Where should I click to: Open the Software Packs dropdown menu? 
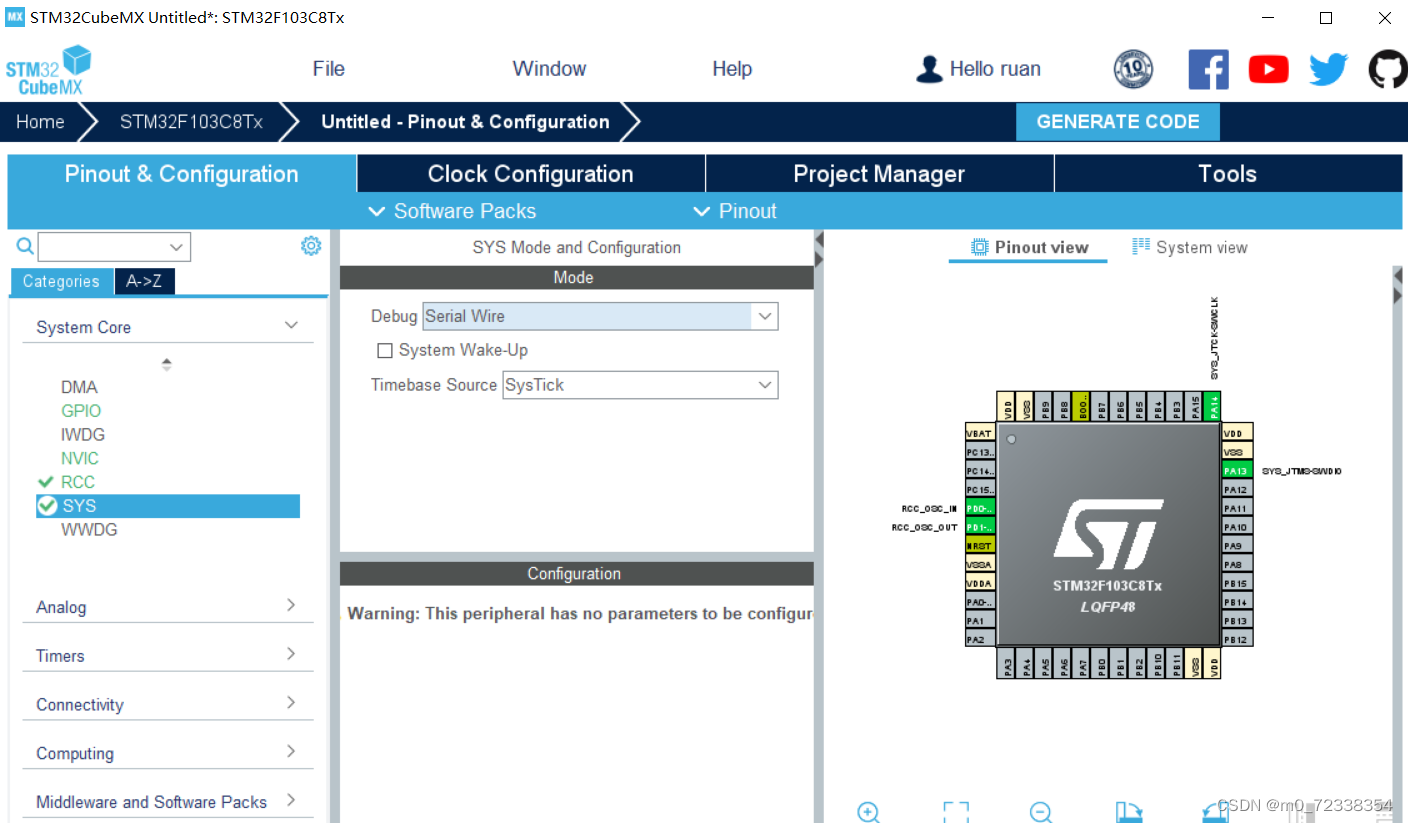point(452,211)
